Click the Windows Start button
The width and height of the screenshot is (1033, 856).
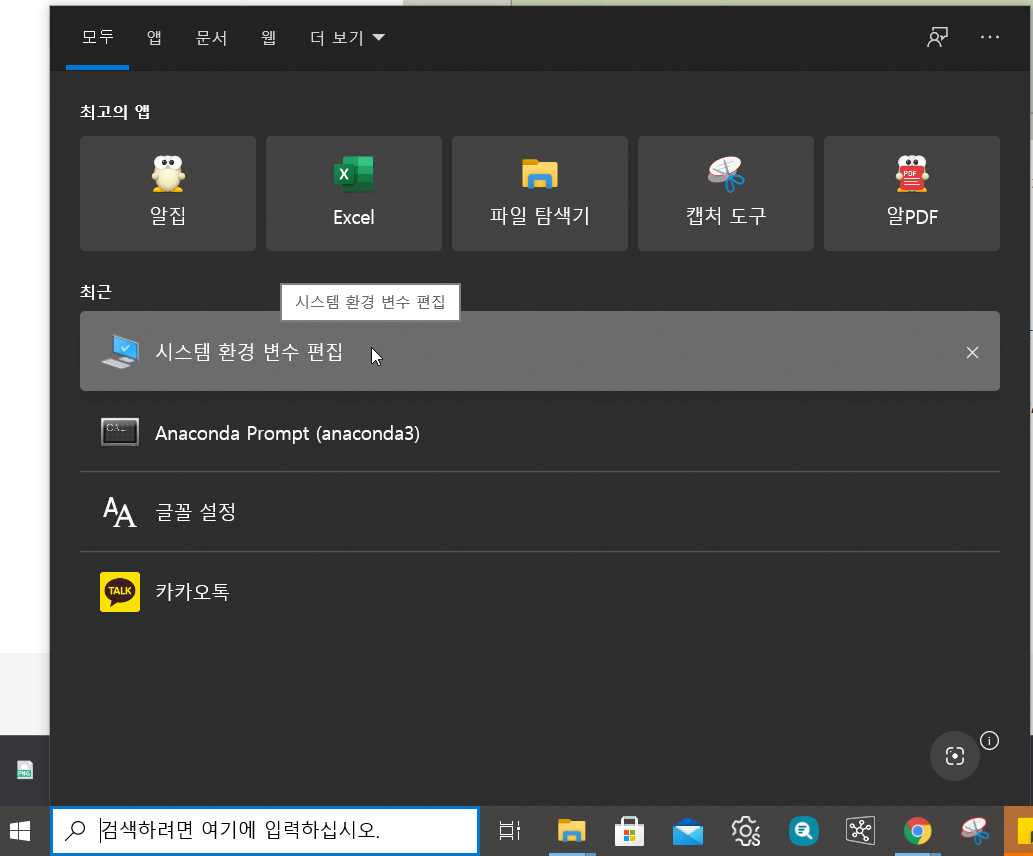(20, 831)
